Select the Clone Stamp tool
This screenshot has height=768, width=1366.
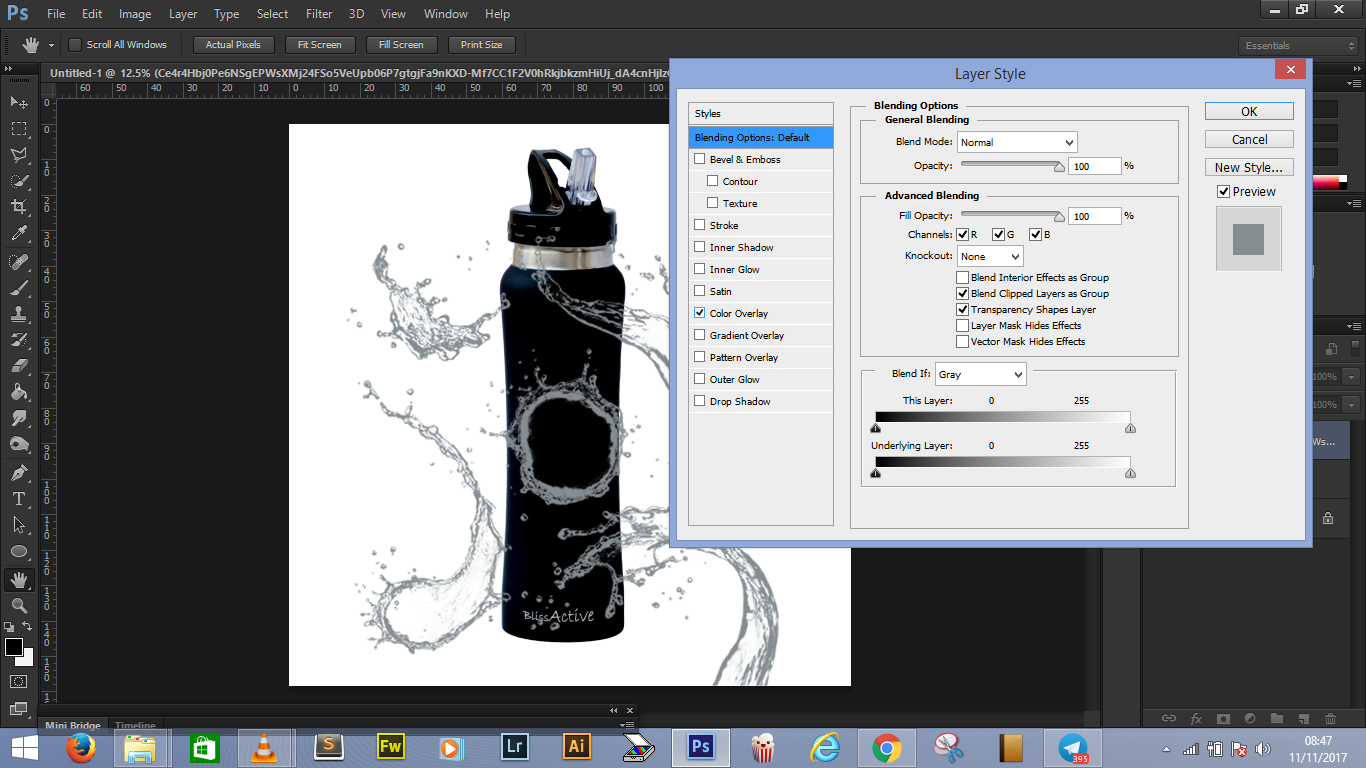tap(18, 311)
